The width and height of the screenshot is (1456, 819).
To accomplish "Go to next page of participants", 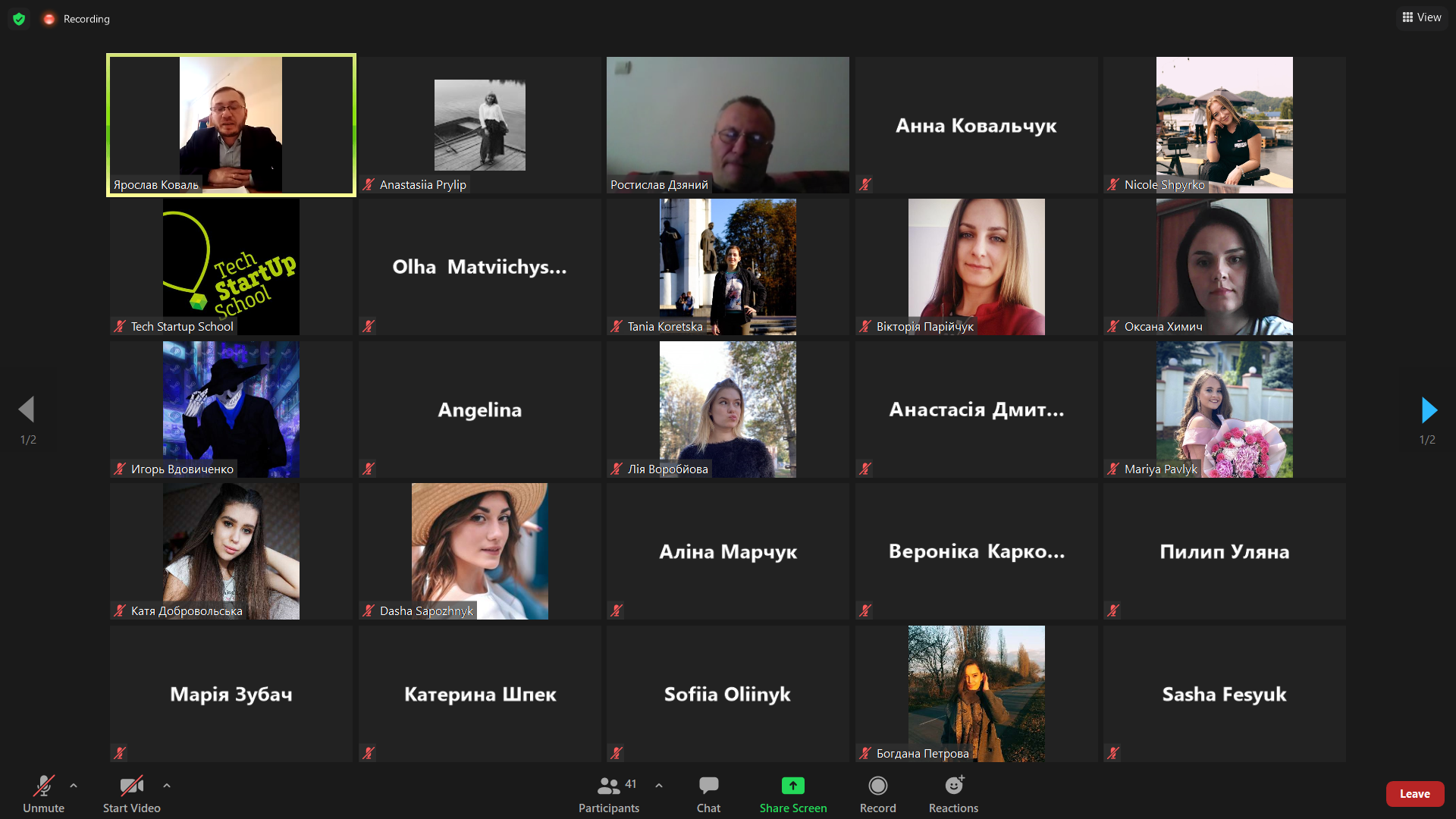I will tap(1429, 410).
